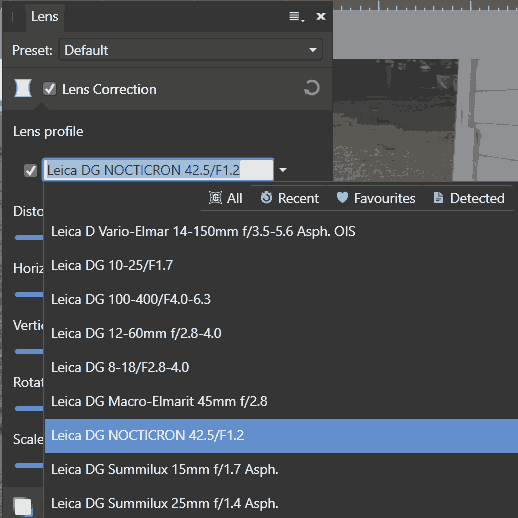Click the icon at panel bottom-left corner

[23, 507]
